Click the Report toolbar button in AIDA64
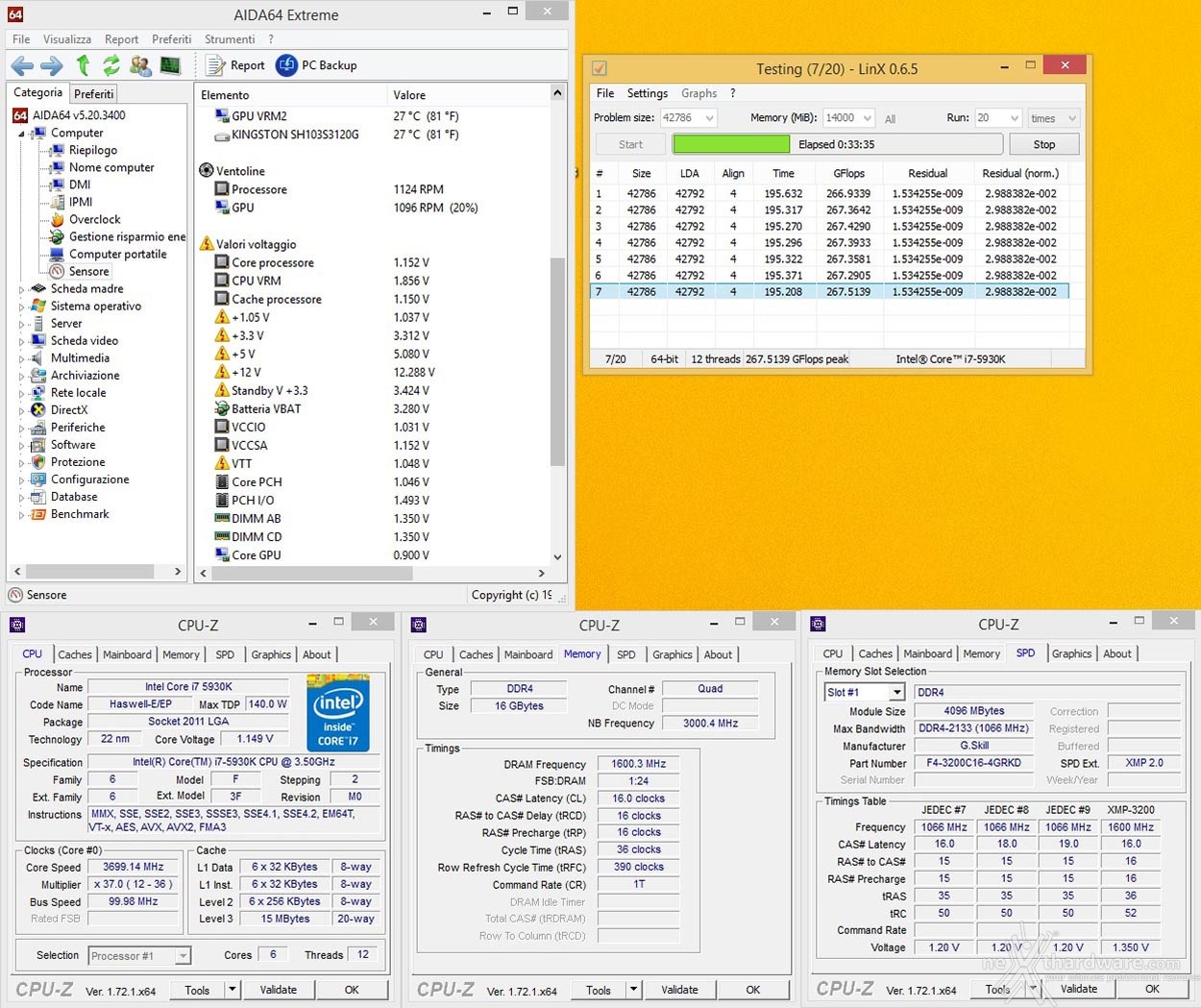Viewport: 1201px width, 1008px height. pos(236,65)
